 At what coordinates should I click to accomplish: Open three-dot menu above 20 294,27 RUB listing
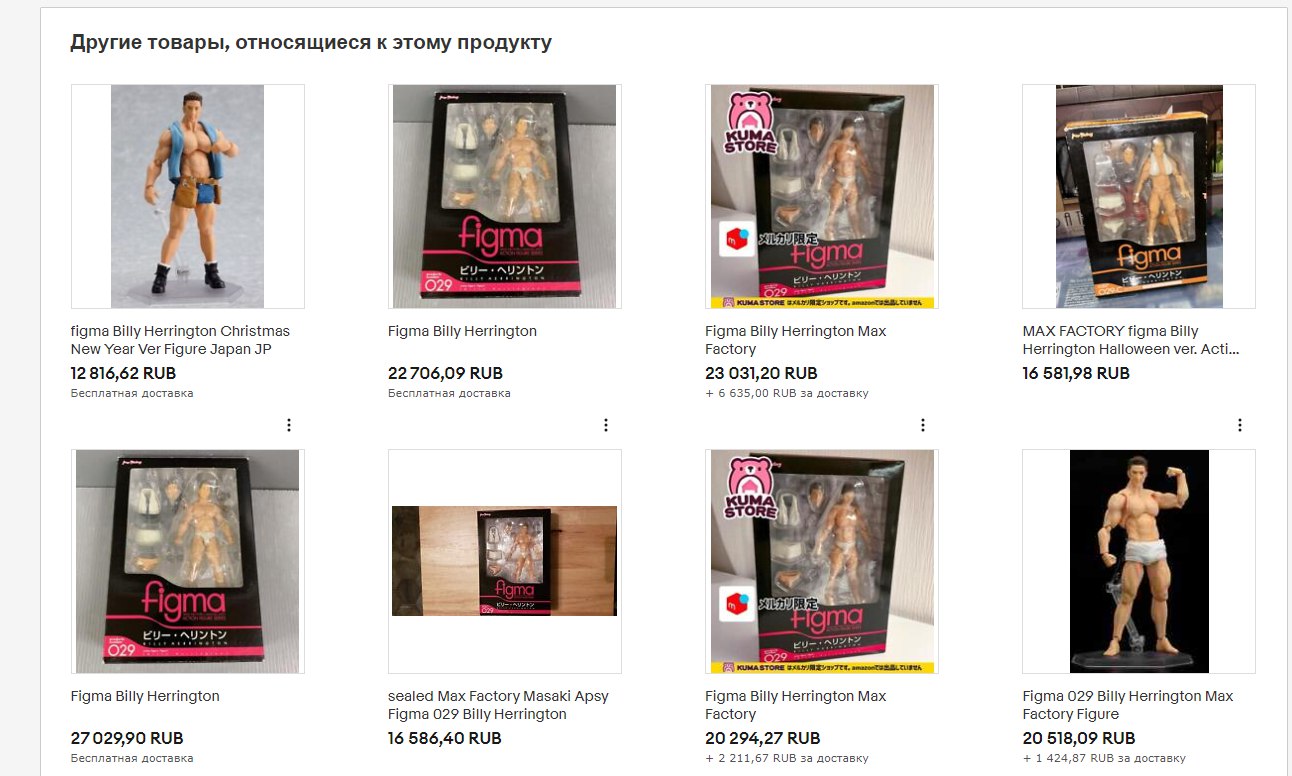coord(922,425)
